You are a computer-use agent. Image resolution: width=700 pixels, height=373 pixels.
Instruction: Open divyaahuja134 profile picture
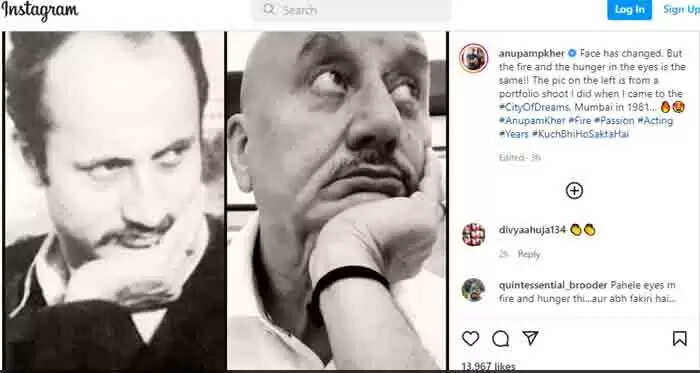[474, 234]
